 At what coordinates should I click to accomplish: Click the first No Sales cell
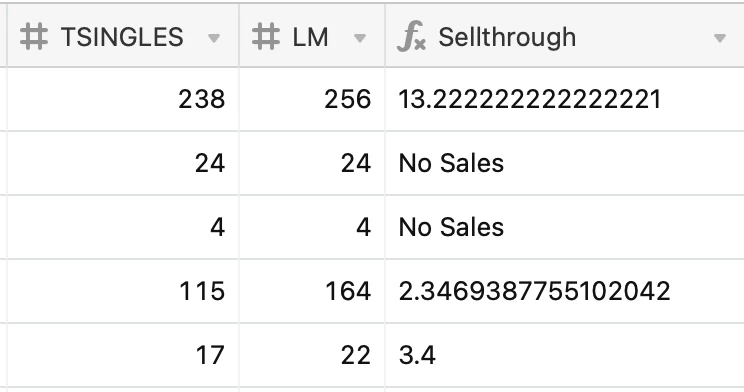click(565, 163)
